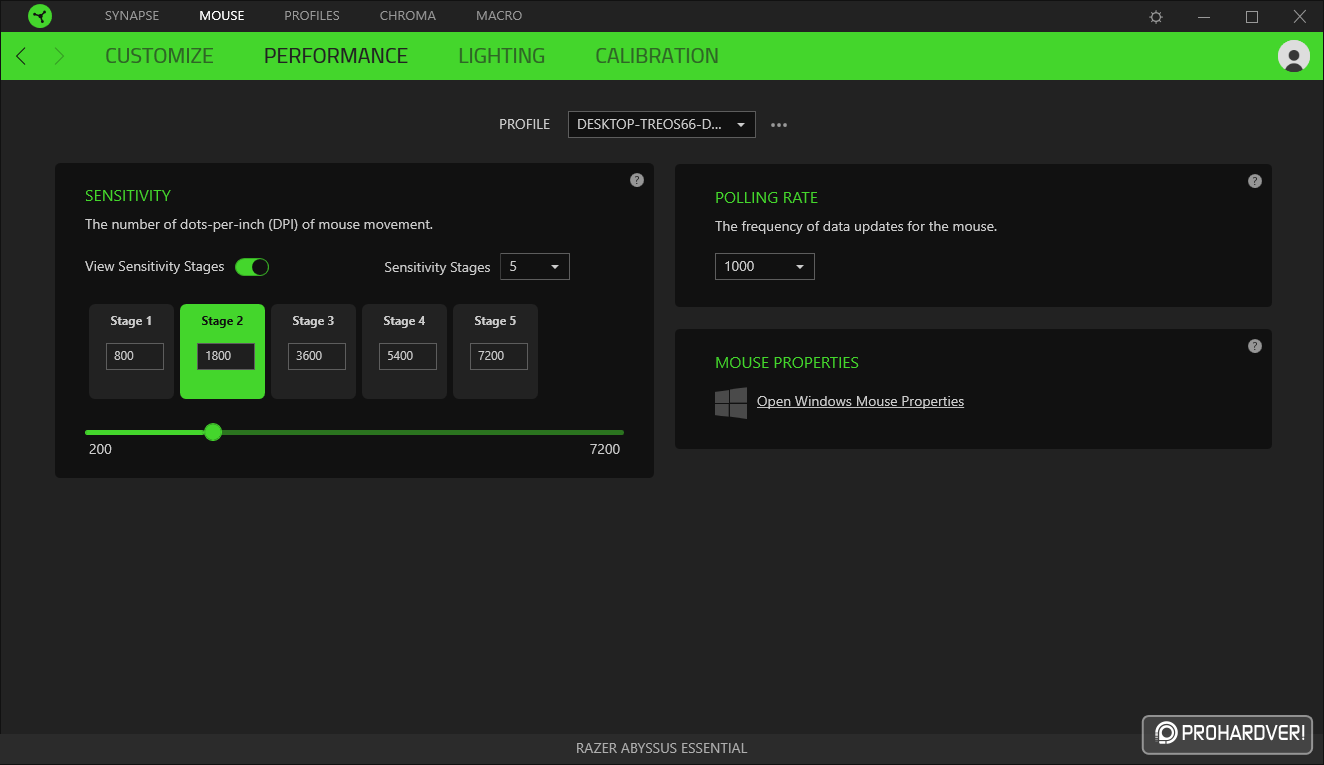This screenshot has height=765, width=1324.
Task: Click the Windows logo icon
Action: coord(731,403)
